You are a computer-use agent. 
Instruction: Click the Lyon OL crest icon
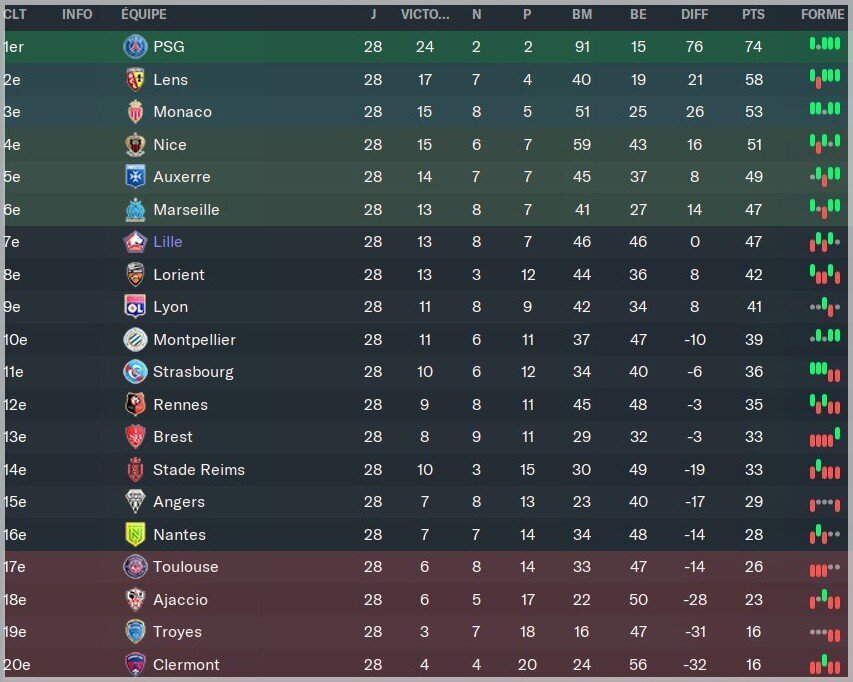click(x=135, y=307)
